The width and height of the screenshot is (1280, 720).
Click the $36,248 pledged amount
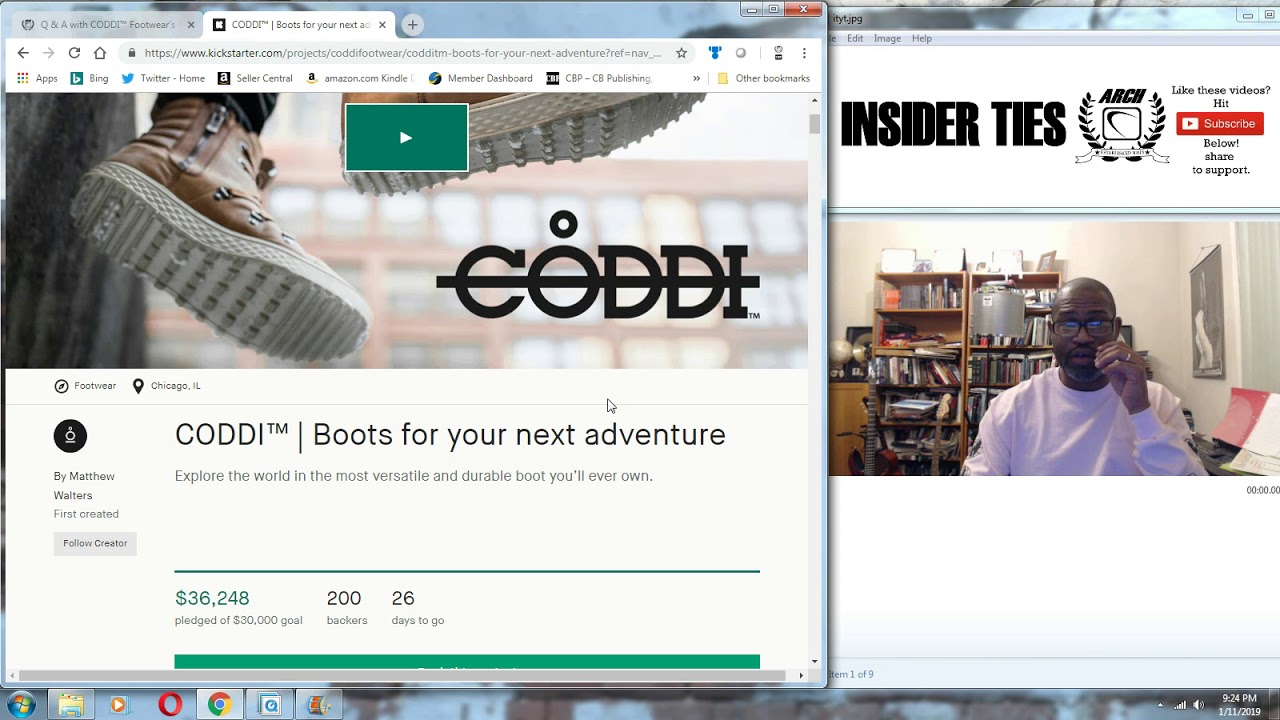(x=212, y=598)
